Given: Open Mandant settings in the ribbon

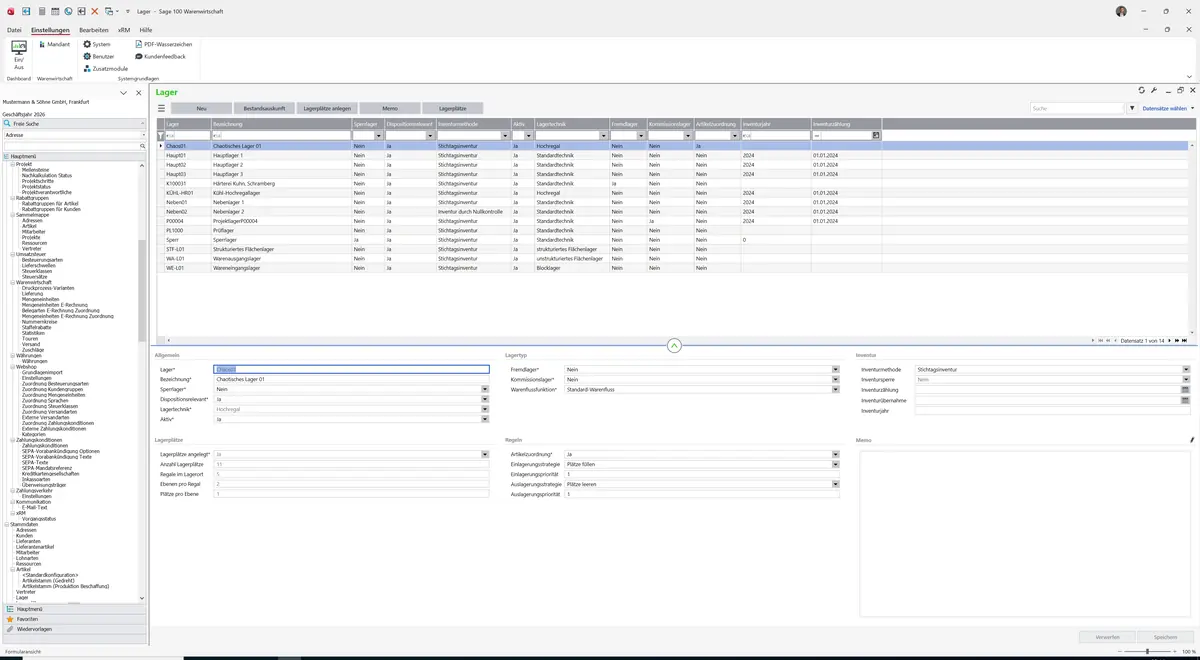Looking at the screenshot, I should (55, 44).
